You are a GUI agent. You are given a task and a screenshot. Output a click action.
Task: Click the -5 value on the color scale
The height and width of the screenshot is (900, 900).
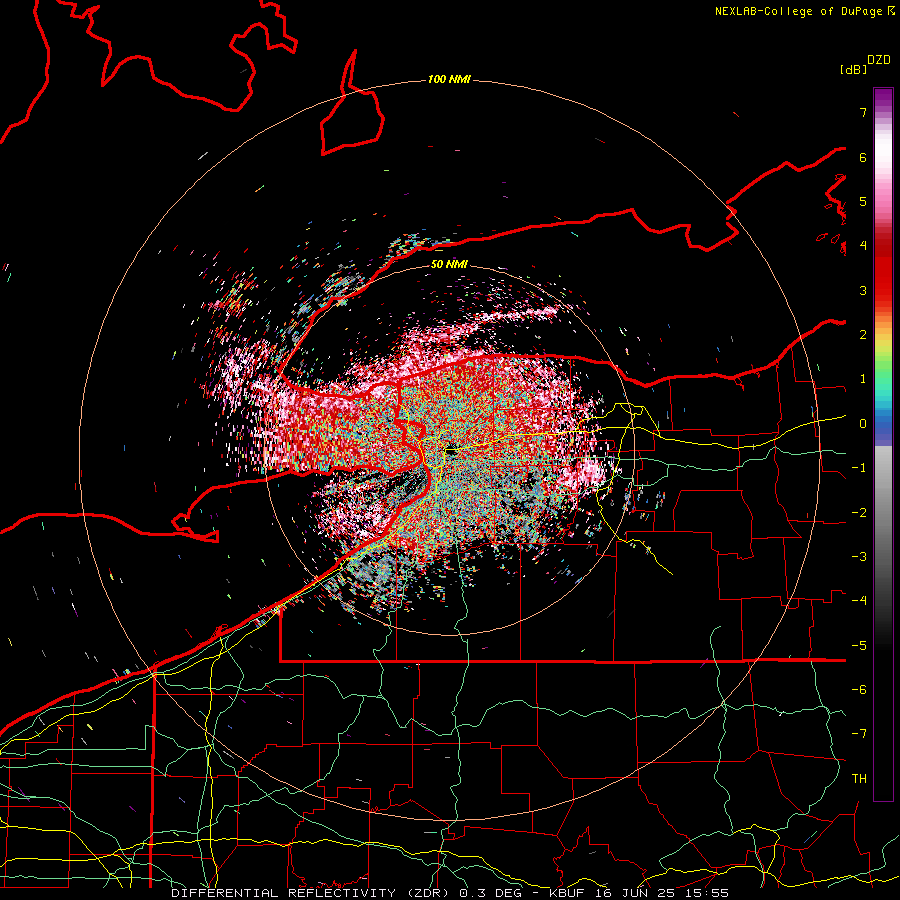point(859,646)
